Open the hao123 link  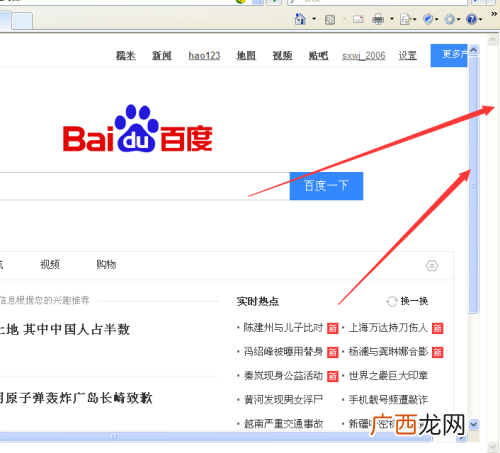click(204, 55)
